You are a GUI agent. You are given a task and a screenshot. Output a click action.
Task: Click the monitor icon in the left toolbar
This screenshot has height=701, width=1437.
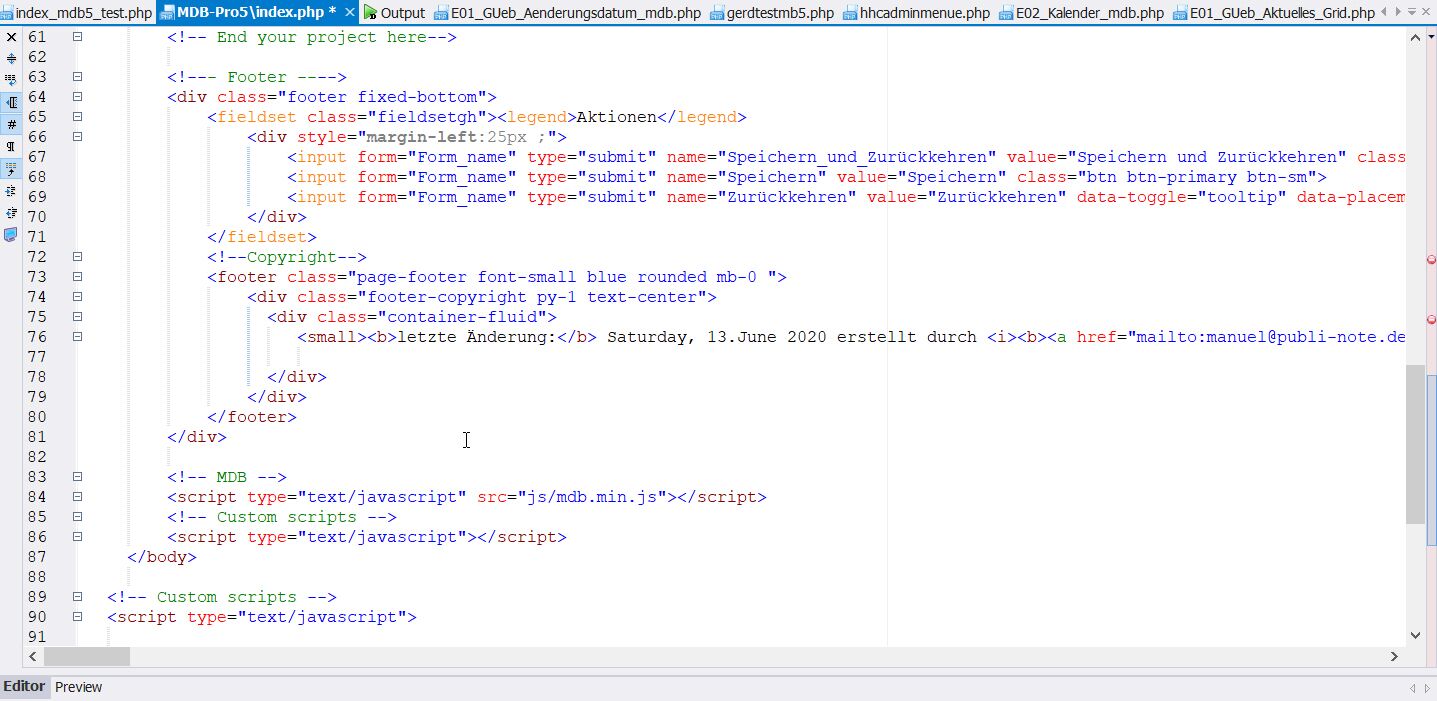click(11, 235)
